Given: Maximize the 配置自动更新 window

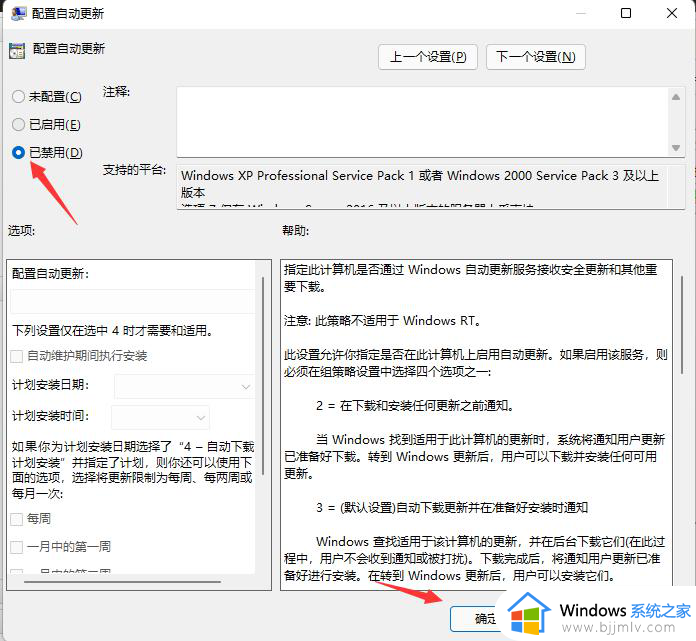Looking at the screenshot, I should point(626,13).
